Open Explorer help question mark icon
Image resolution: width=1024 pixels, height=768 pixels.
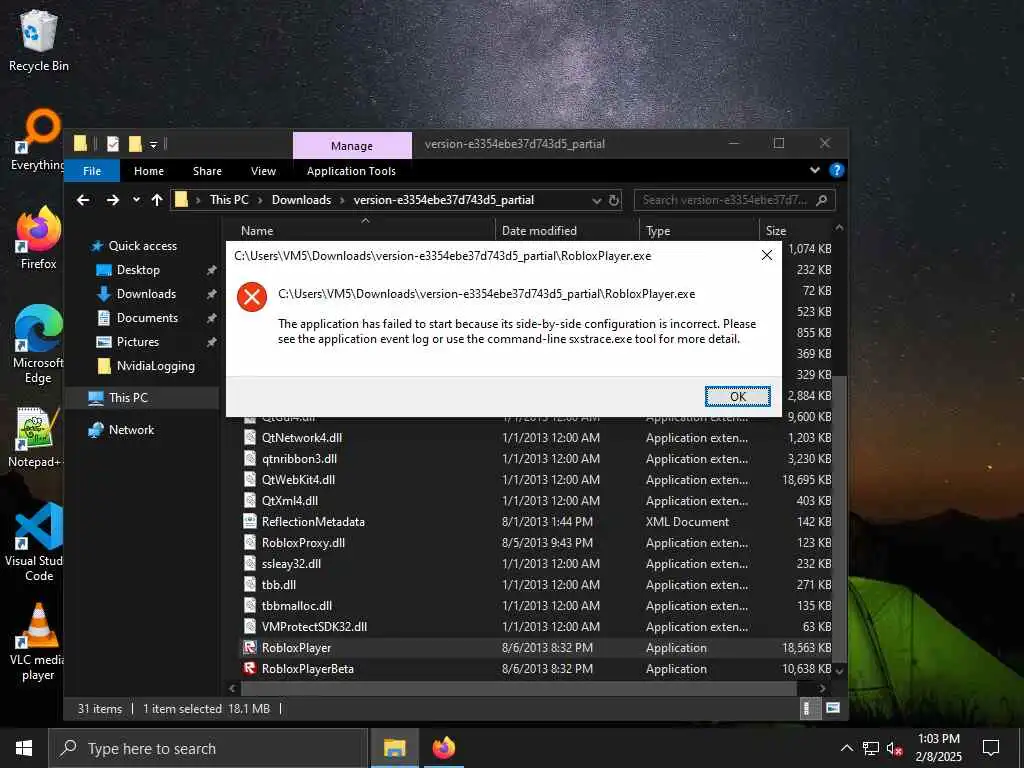836,170
